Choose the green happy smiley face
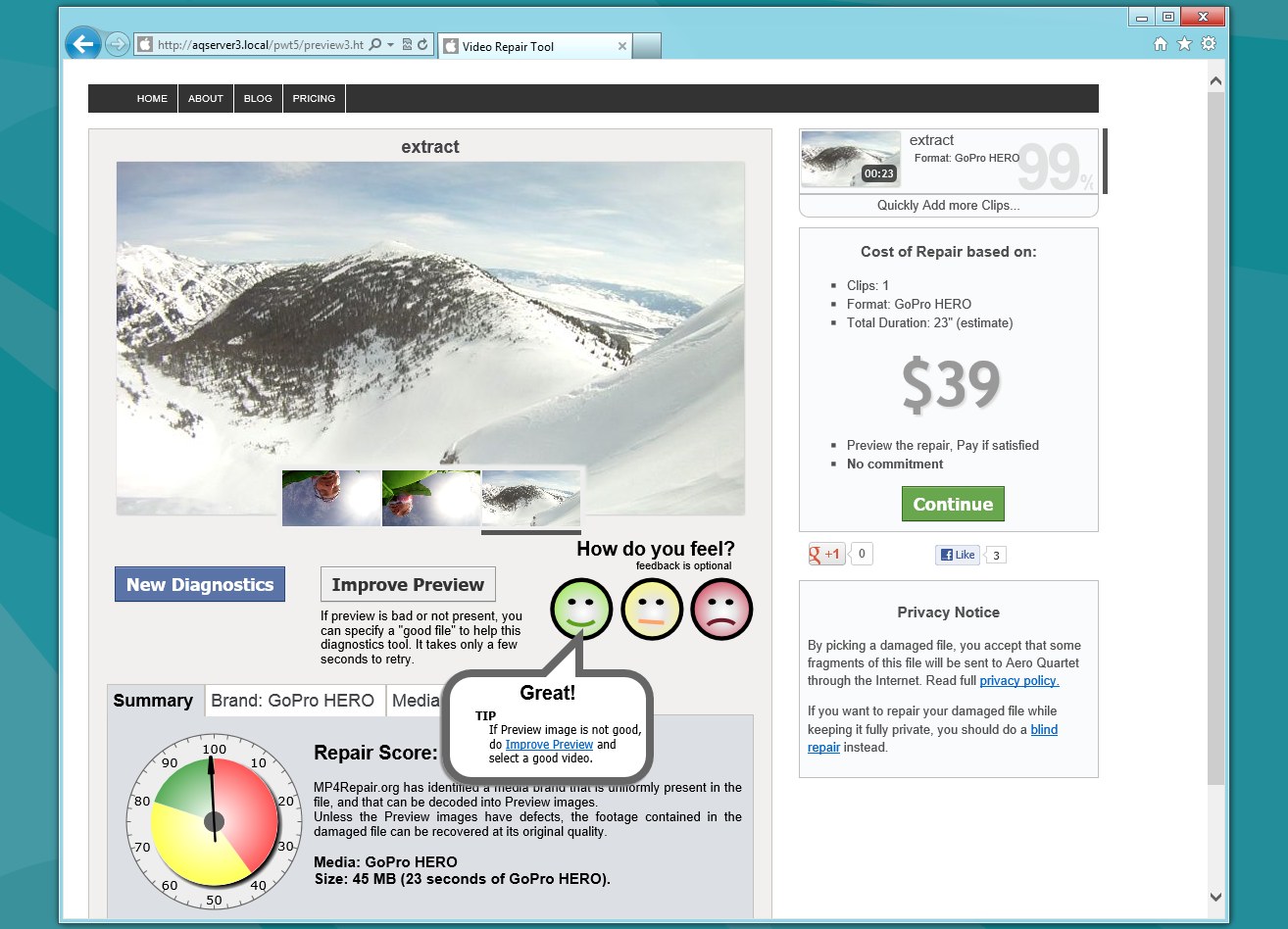Viewport: 1288px width, 929px height. click(581, 610)
